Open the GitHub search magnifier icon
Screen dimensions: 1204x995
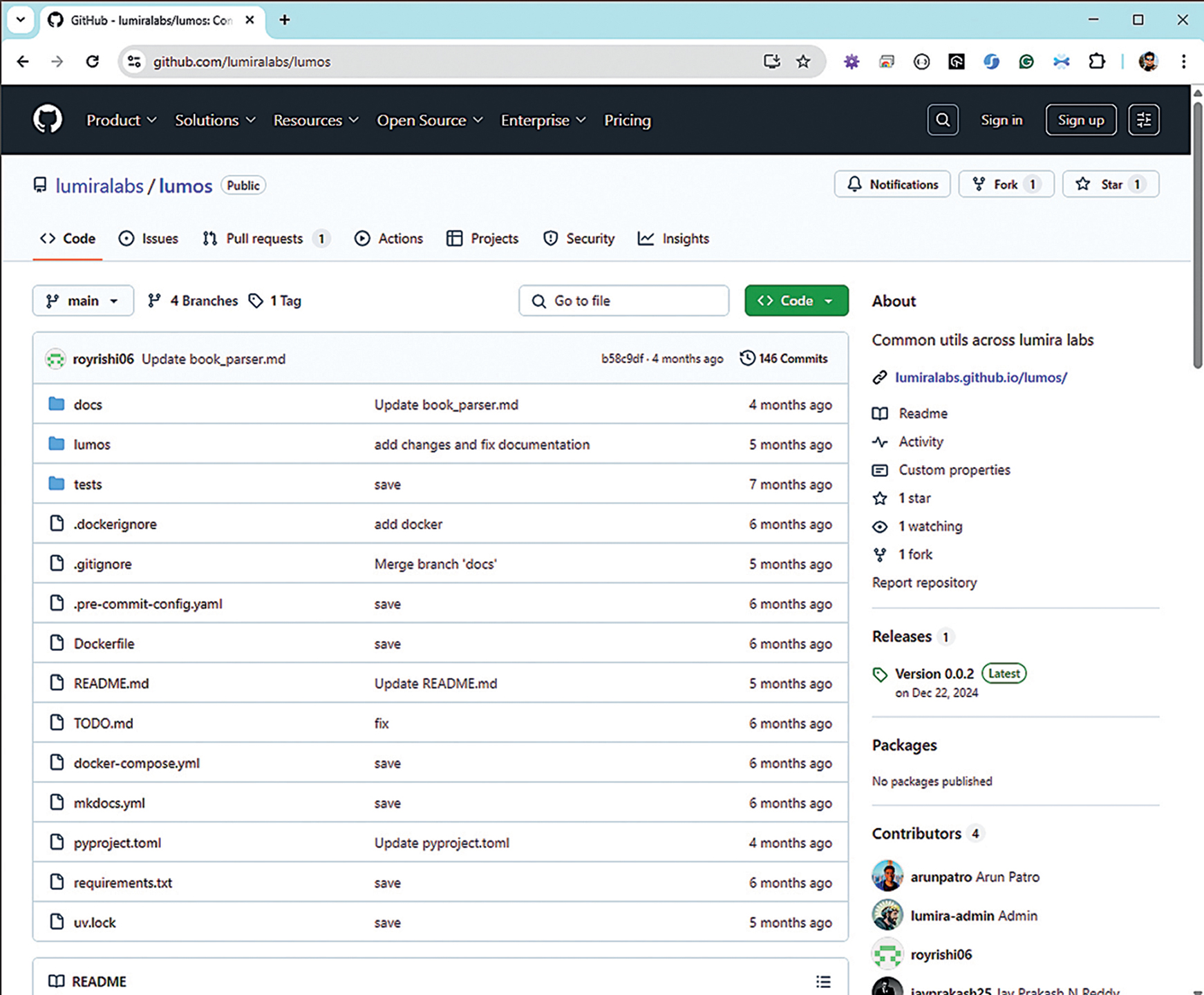click(943, 120)
